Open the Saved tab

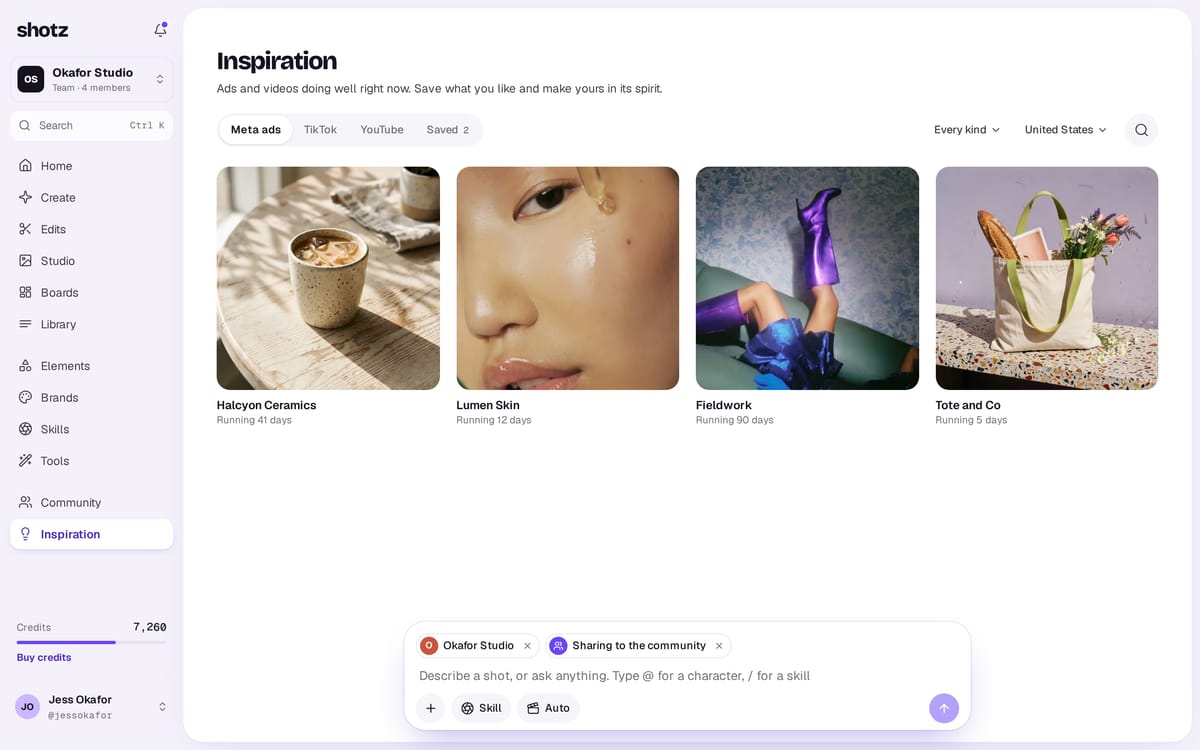tap(447, 130)
